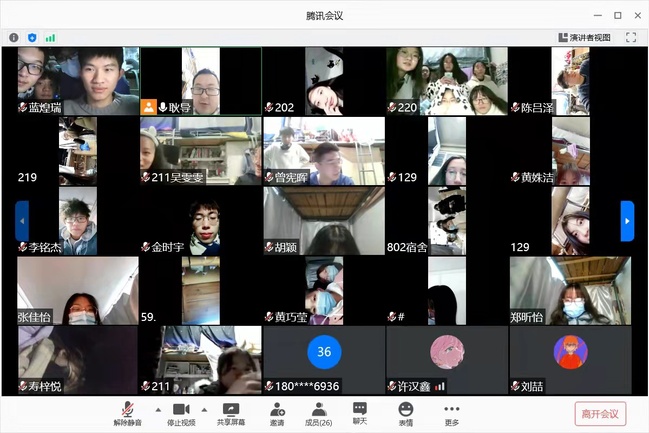Expand video options arrow beside 停止视频
Viewport: 649px width, 433px height.
(204, 410)
